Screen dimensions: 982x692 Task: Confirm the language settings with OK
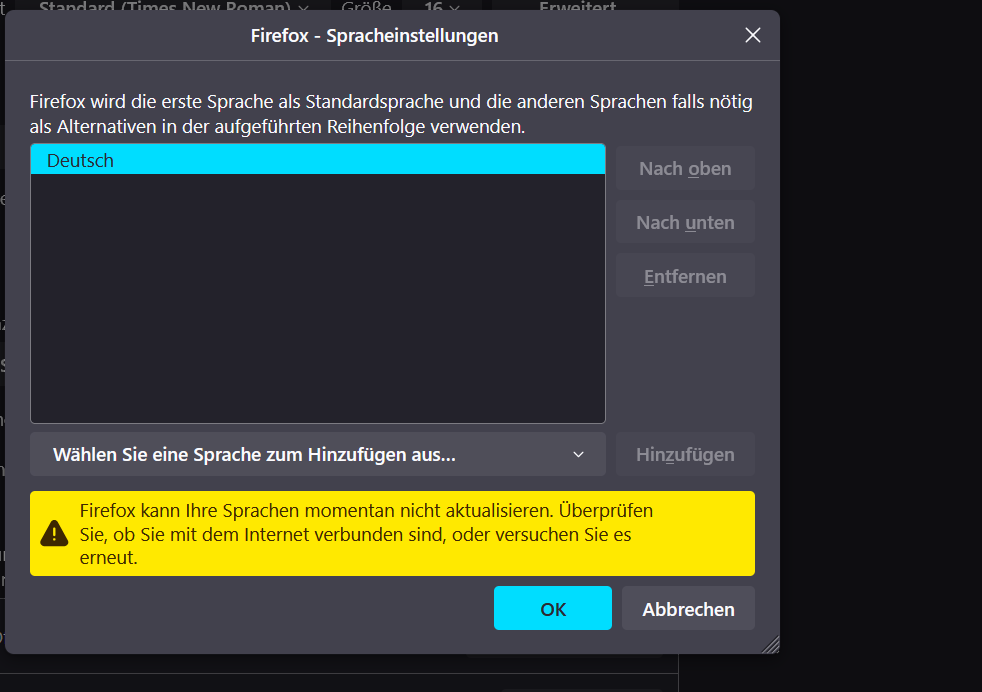tap(552, 608)
